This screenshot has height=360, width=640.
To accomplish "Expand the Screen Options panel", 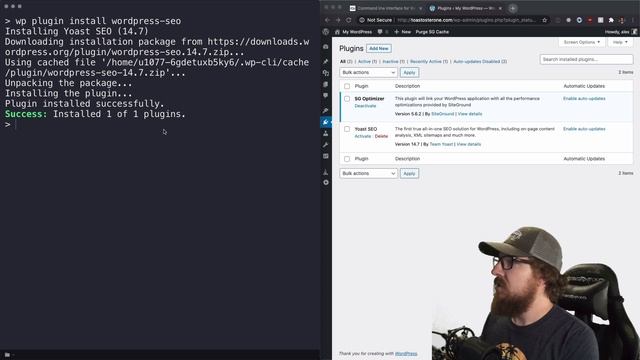I will click(x=582, y=42).
